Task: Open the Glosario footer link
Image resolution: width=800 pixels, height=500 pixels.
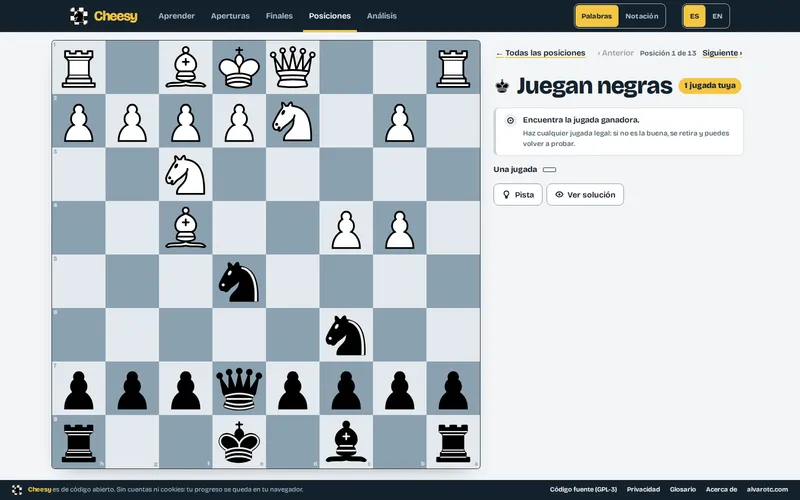Action: [683, 489]
